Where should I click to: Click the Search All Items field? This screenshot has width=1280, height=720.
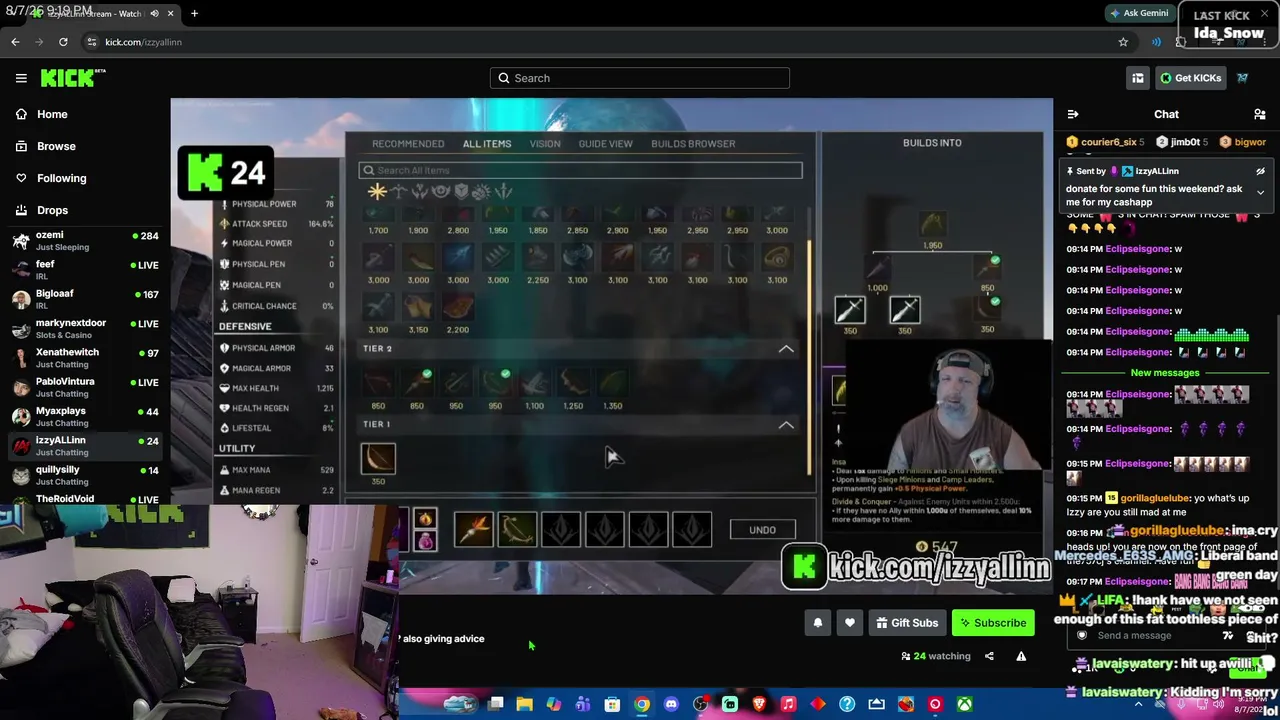pyautogui.click(x=580, y=171)
